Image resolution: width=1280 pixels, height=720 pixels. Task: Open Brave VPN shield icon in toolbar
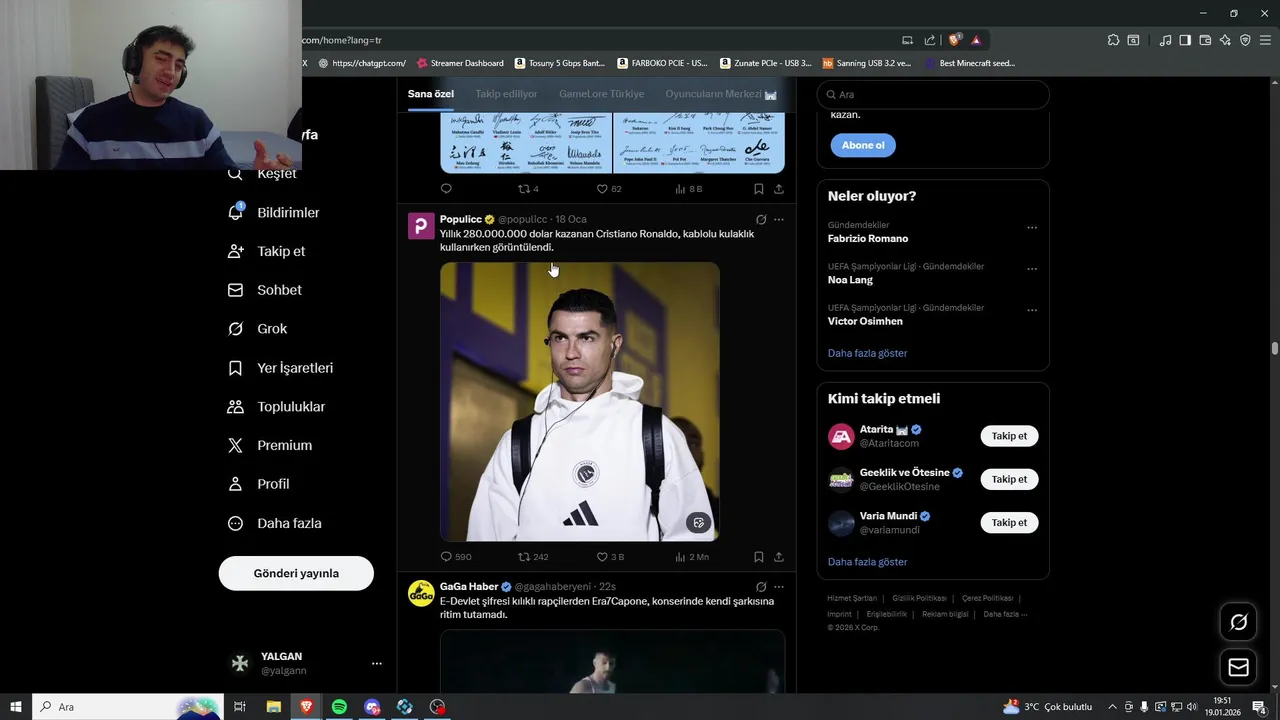[x=1245, y=40]
